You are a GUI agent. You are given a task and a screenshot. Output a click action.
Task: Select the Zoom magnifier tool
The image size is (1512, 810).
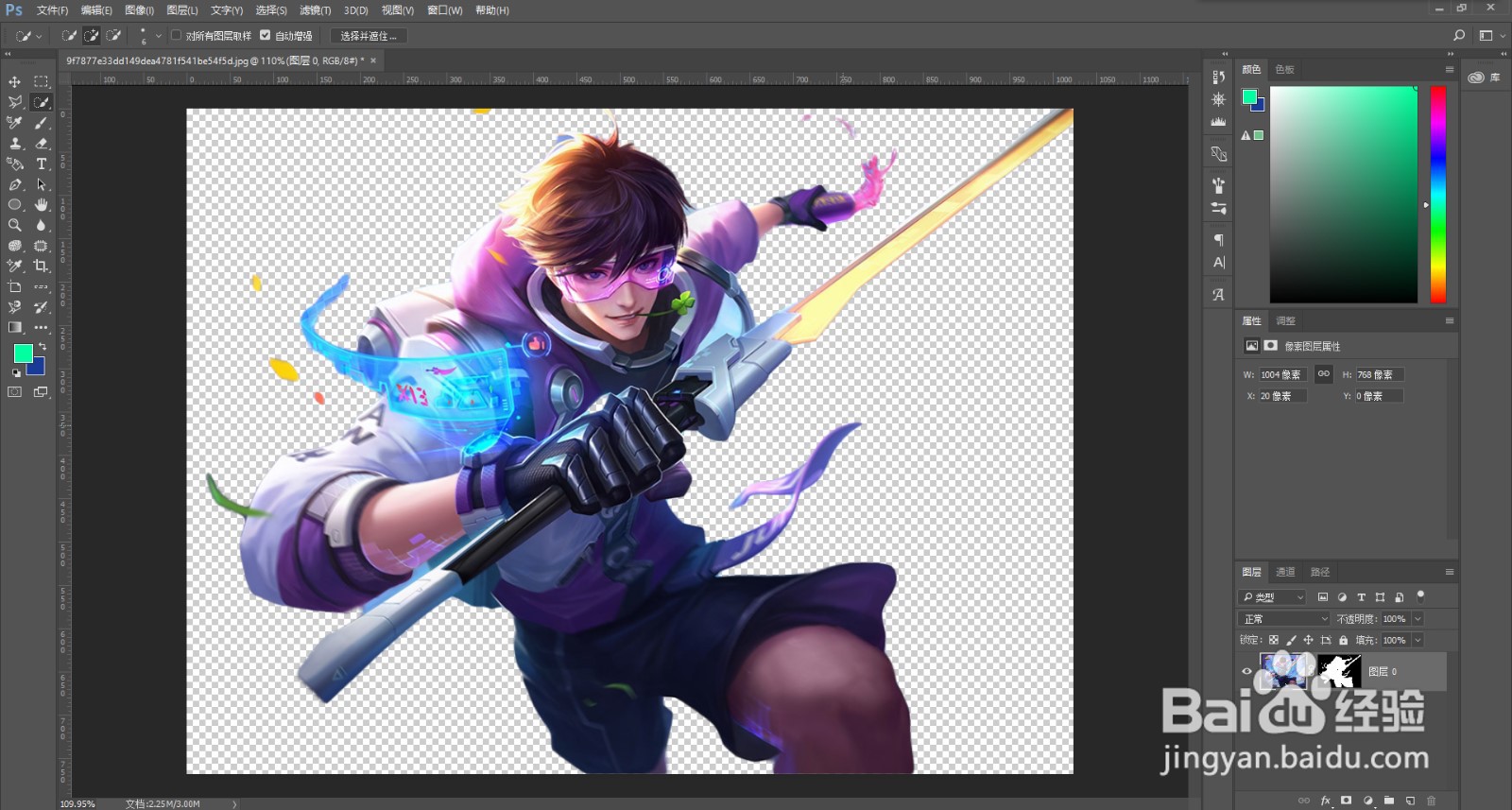[15, 225]
